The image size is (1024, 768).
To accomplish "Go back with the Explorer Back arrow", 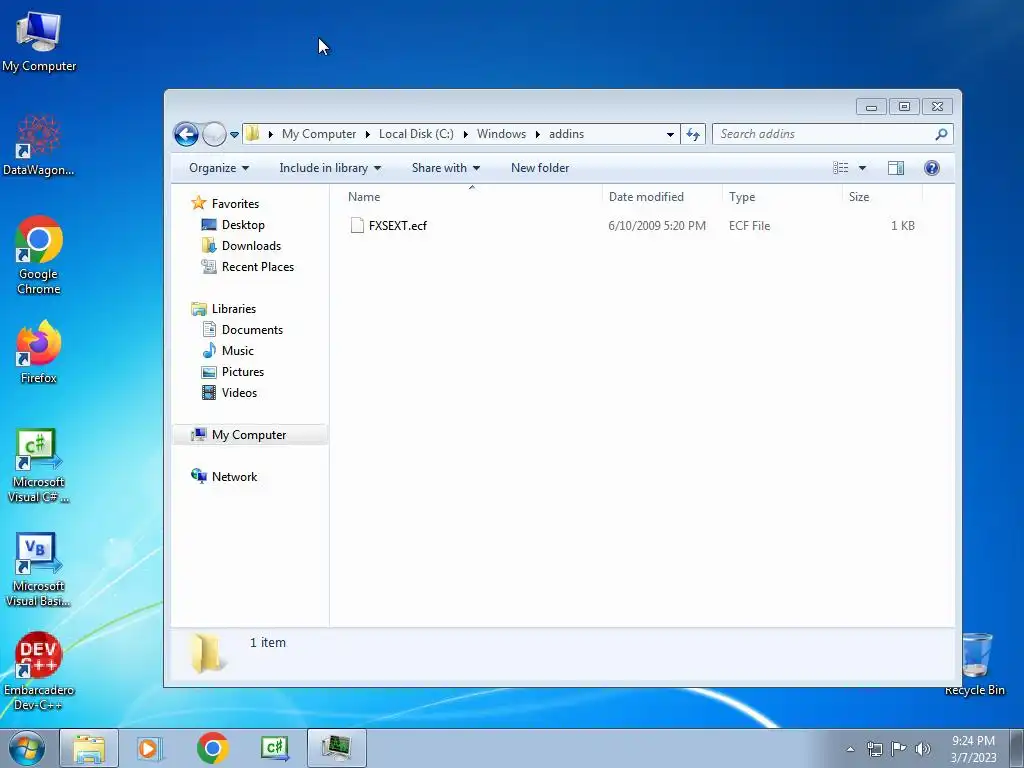I will point(186,135).
